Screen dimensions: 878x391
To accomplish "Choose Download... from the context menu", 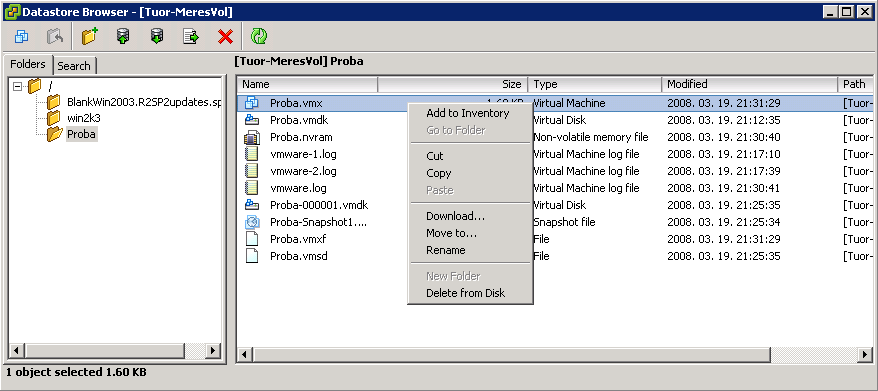I will (455, 216).
